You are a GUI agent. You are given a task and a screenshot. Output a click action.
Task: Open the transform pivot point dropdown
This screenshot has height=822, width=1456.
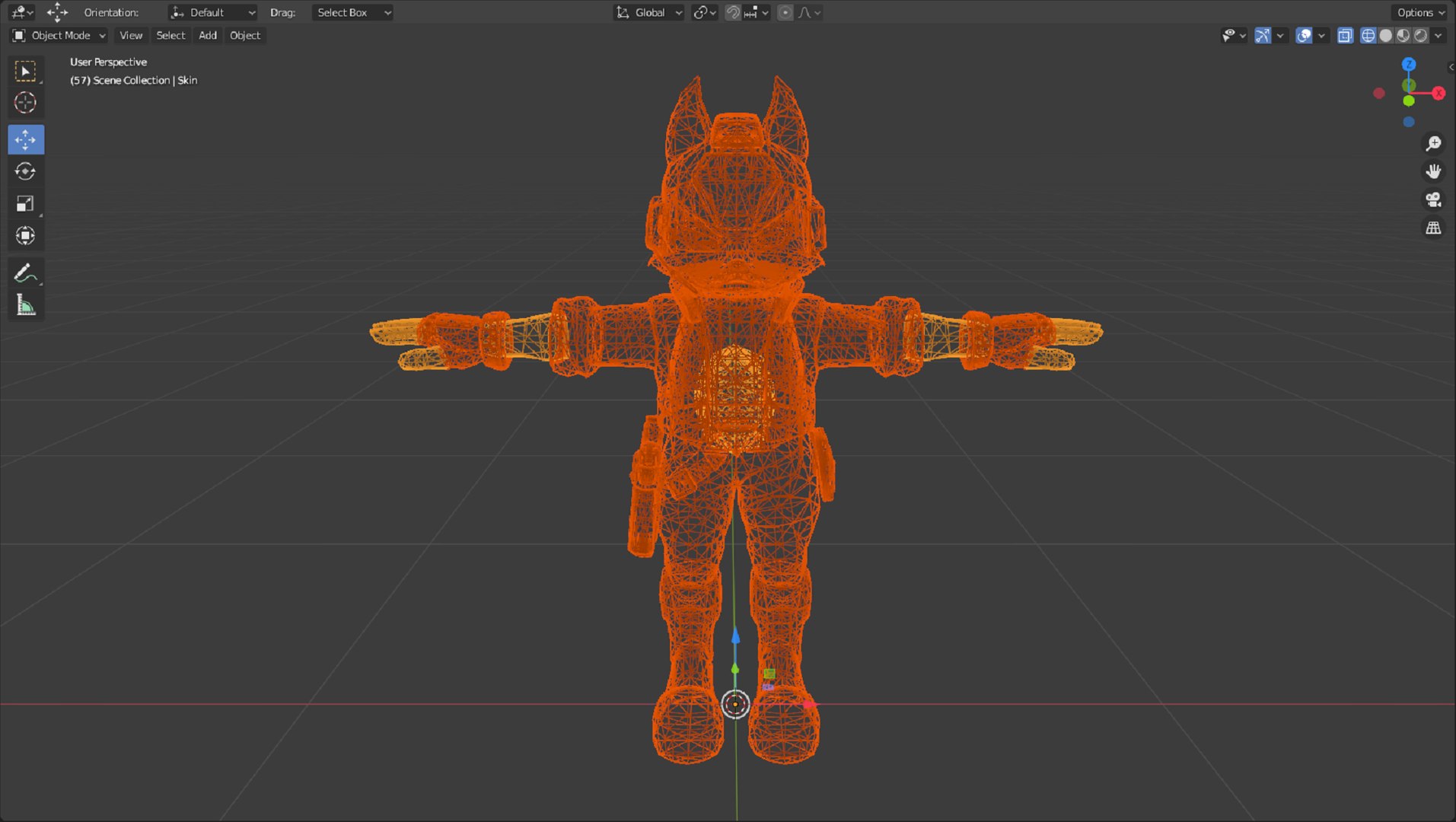pyautogui.click(x=705, y=12)
